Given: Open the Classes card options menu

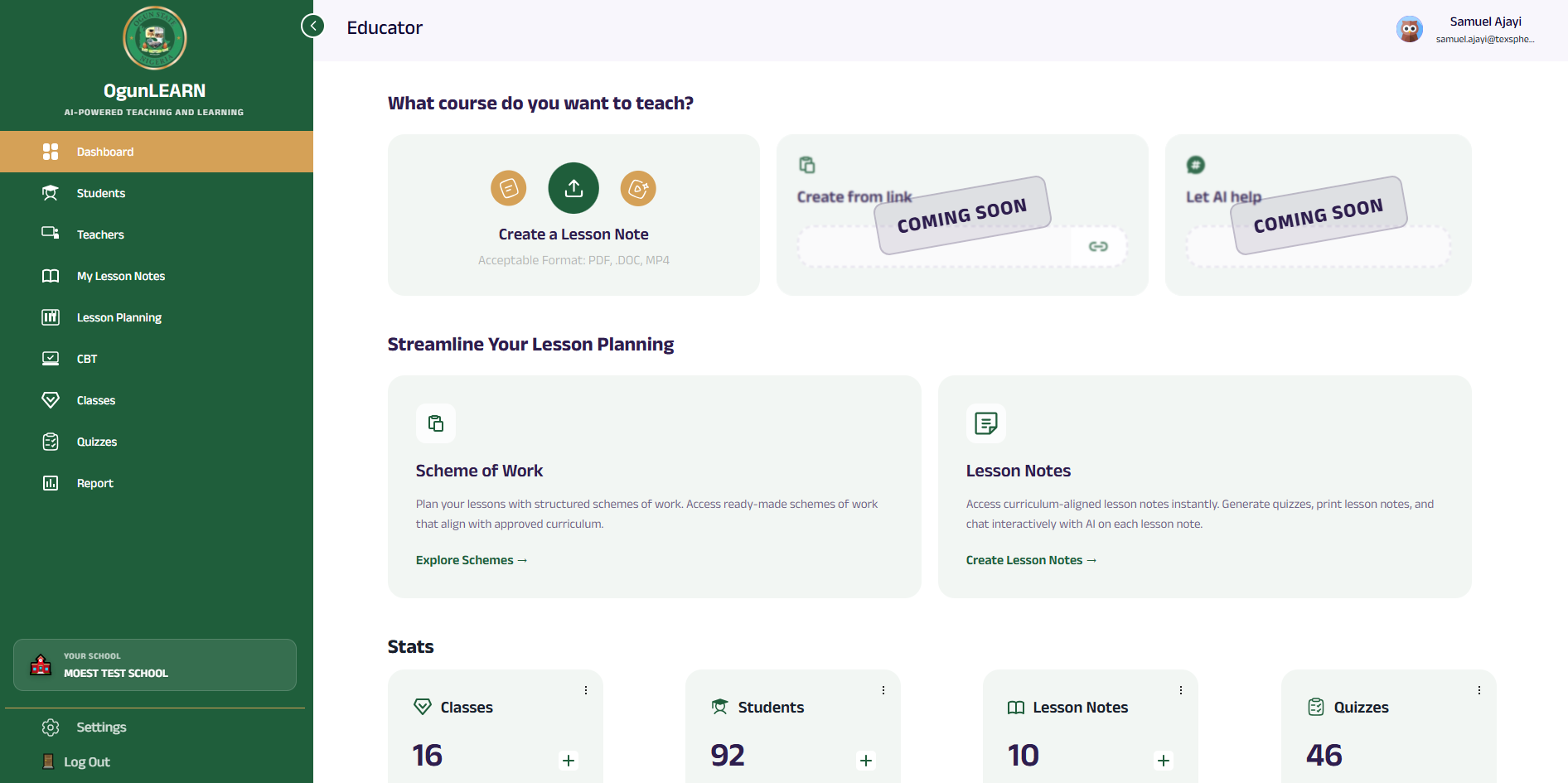Looking at the screenshot, I should pyautogui.click(x=586, y=689).
